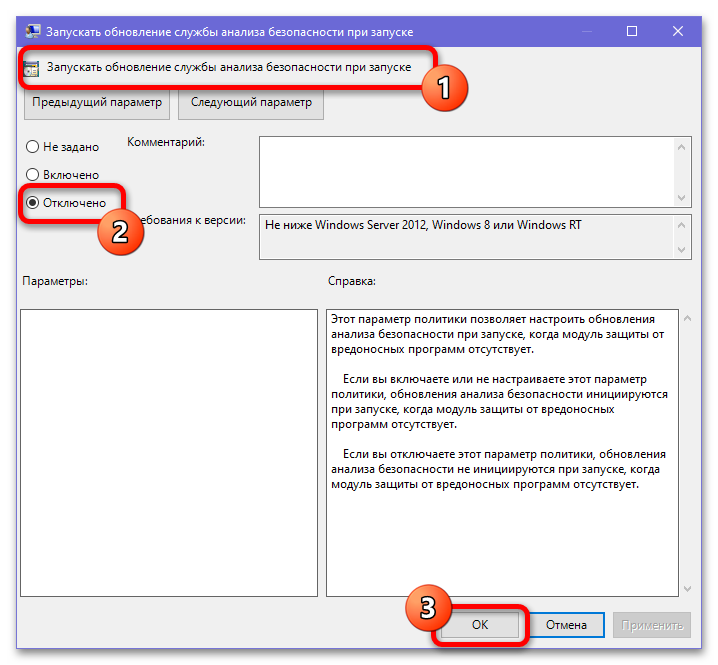Click the comment box scroll-up arrow
The height and width of the screenshot is (665, 718).
(x=681, y=147)
